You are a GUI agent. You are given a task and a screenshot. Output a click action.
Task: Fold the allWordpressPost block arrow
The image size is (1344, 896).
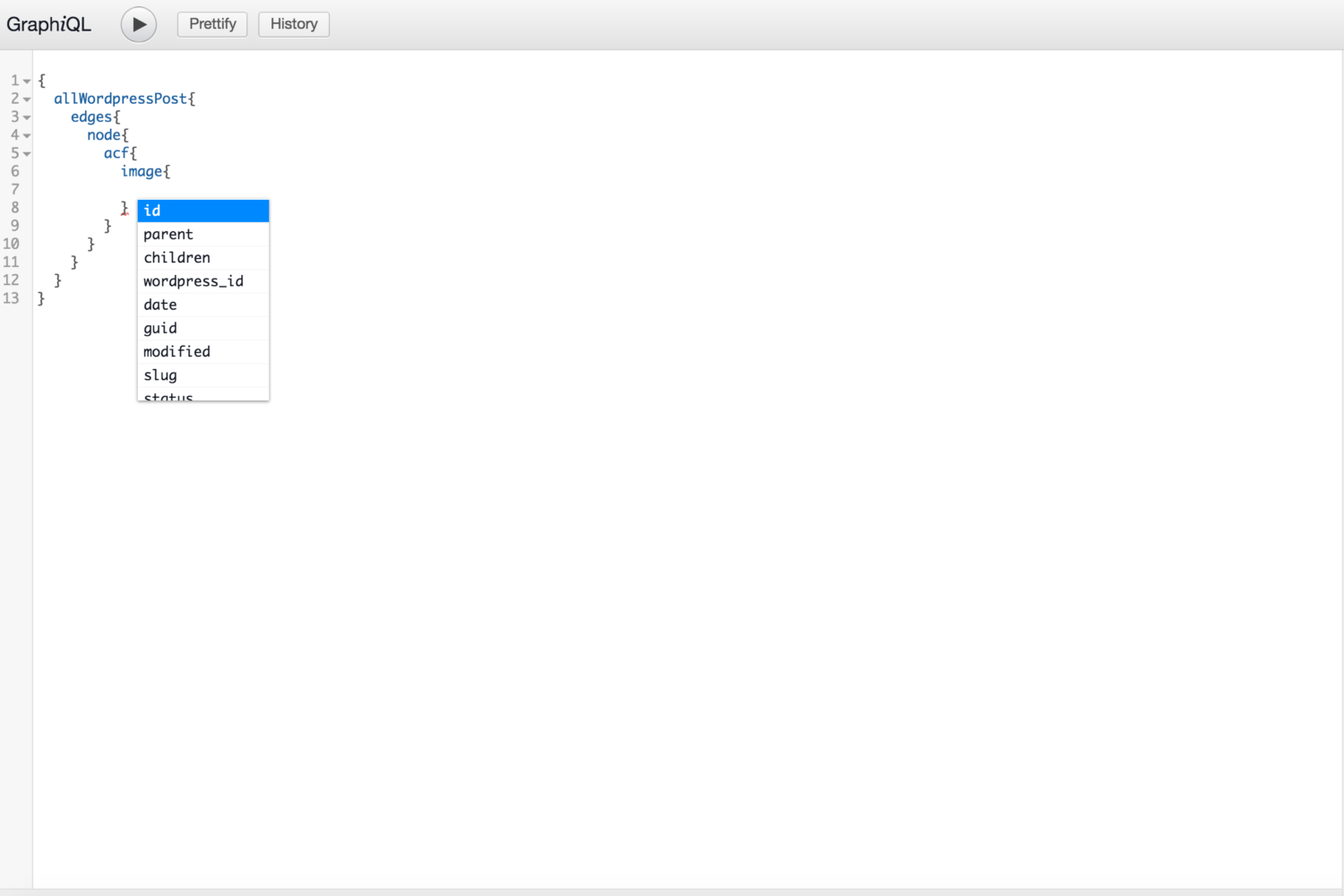pyautogui.click(x=27, y=99)
